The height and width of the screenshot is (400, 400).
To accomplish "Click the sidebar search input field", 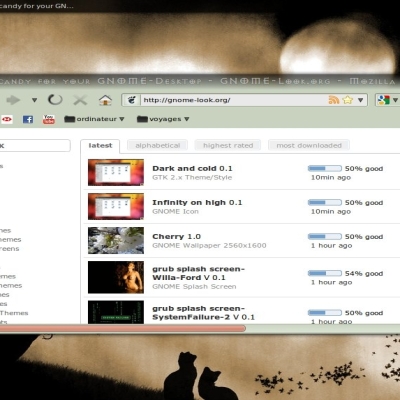I will point(35,146).
